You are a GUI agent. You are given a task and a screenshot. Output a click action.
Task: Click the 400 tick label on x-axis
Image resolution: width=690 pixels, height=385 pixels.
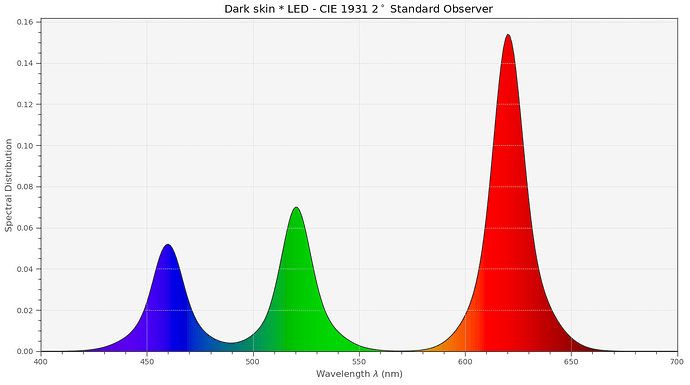(40, 362)
